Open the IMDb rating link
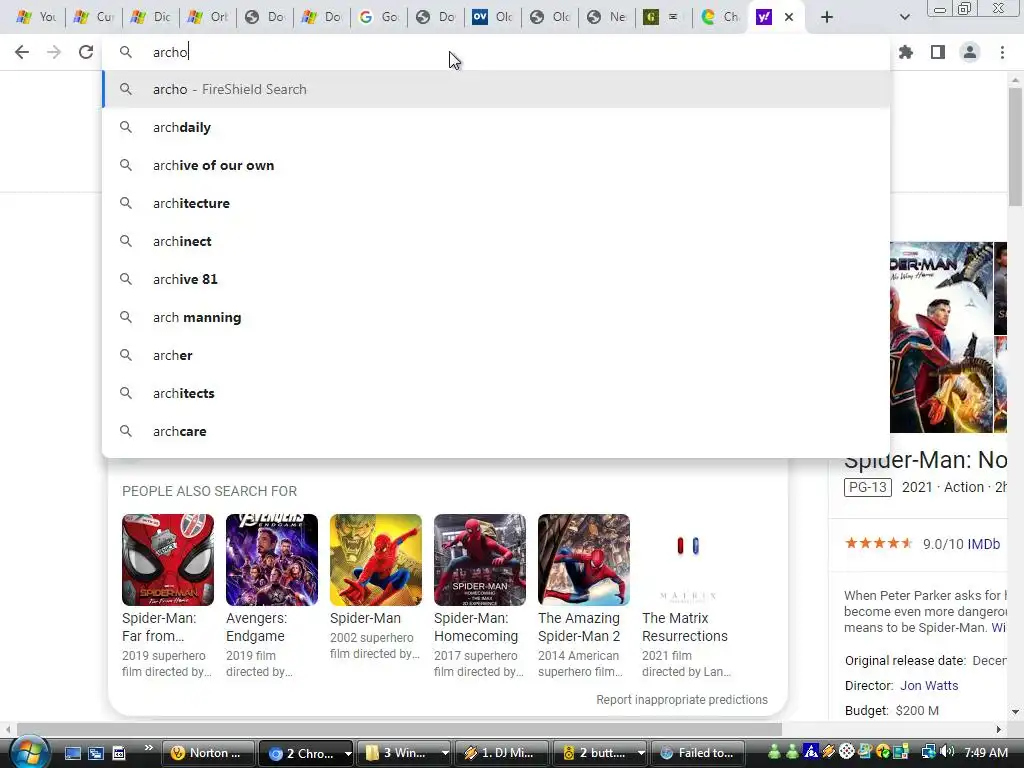The image size is (1024, 768). tap(984, 544)
